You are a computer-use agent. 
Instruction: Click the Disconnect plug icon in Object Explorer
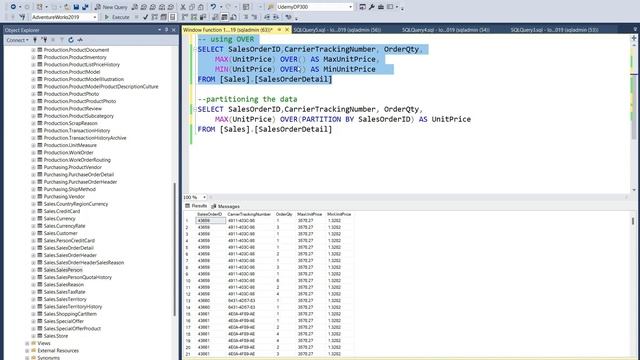[44, 40]
